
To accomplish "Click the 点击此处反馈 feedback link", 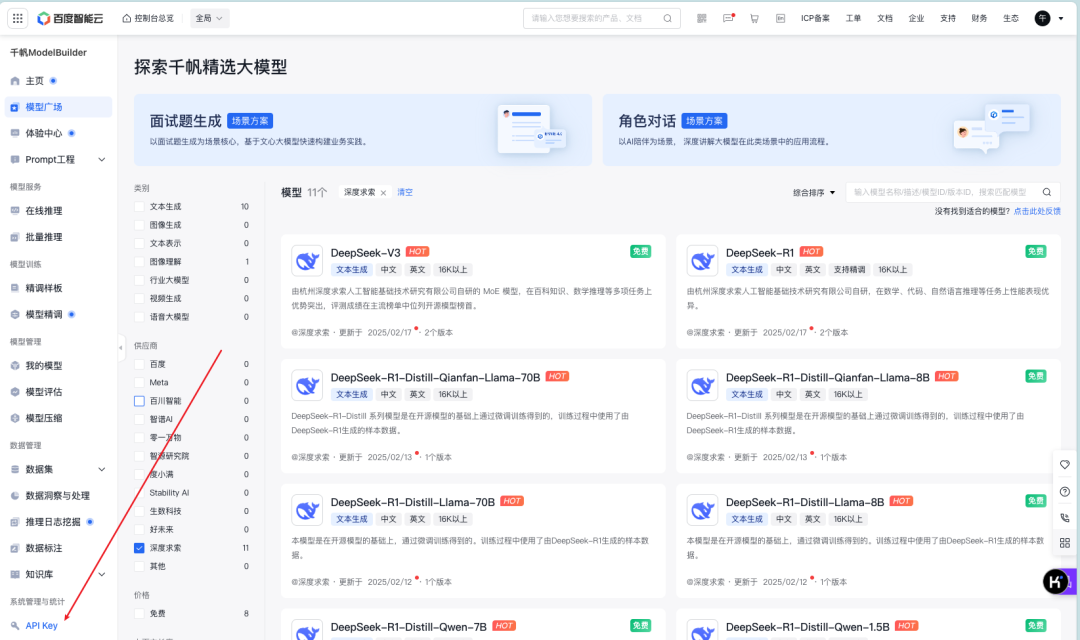I will pyautogui.click(x=1037, y=211).
